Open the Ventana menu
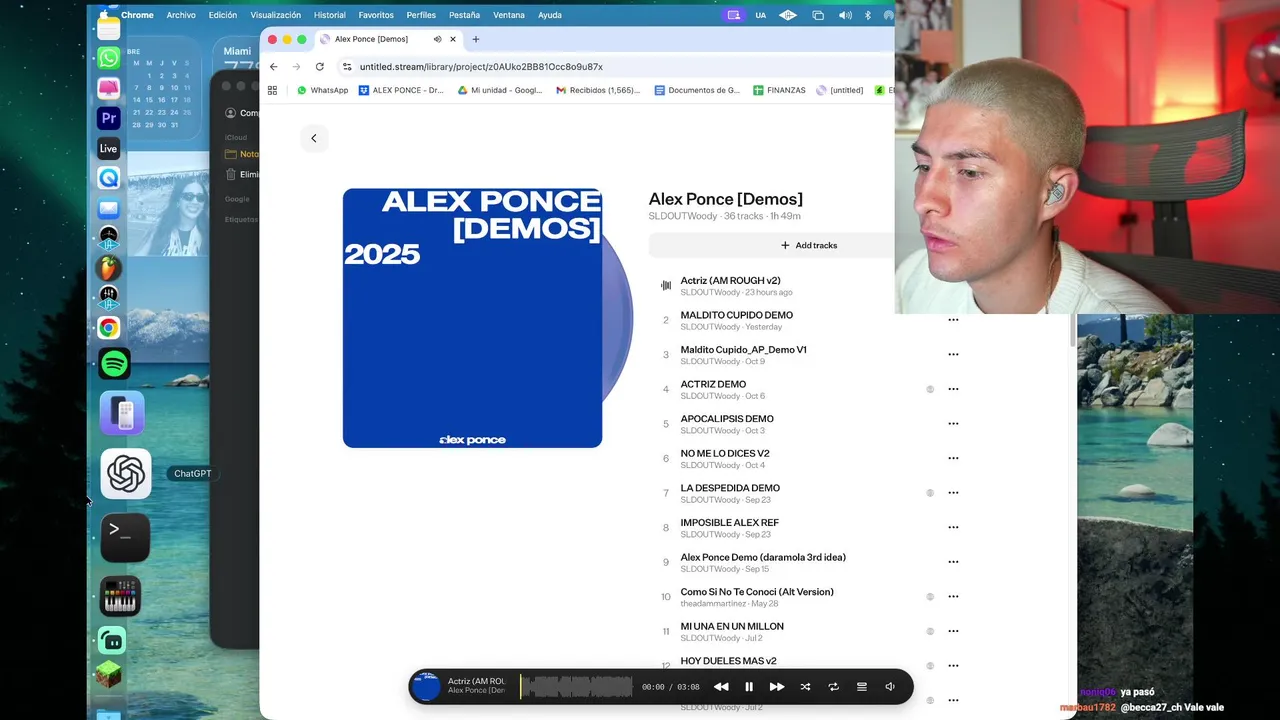The height and width of the screenshot is (720, 1280). tap(509, 15)
